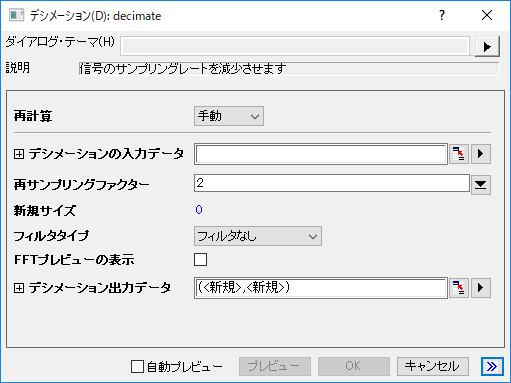Click the OK button
511x383 pixels.
click(354, 366)
